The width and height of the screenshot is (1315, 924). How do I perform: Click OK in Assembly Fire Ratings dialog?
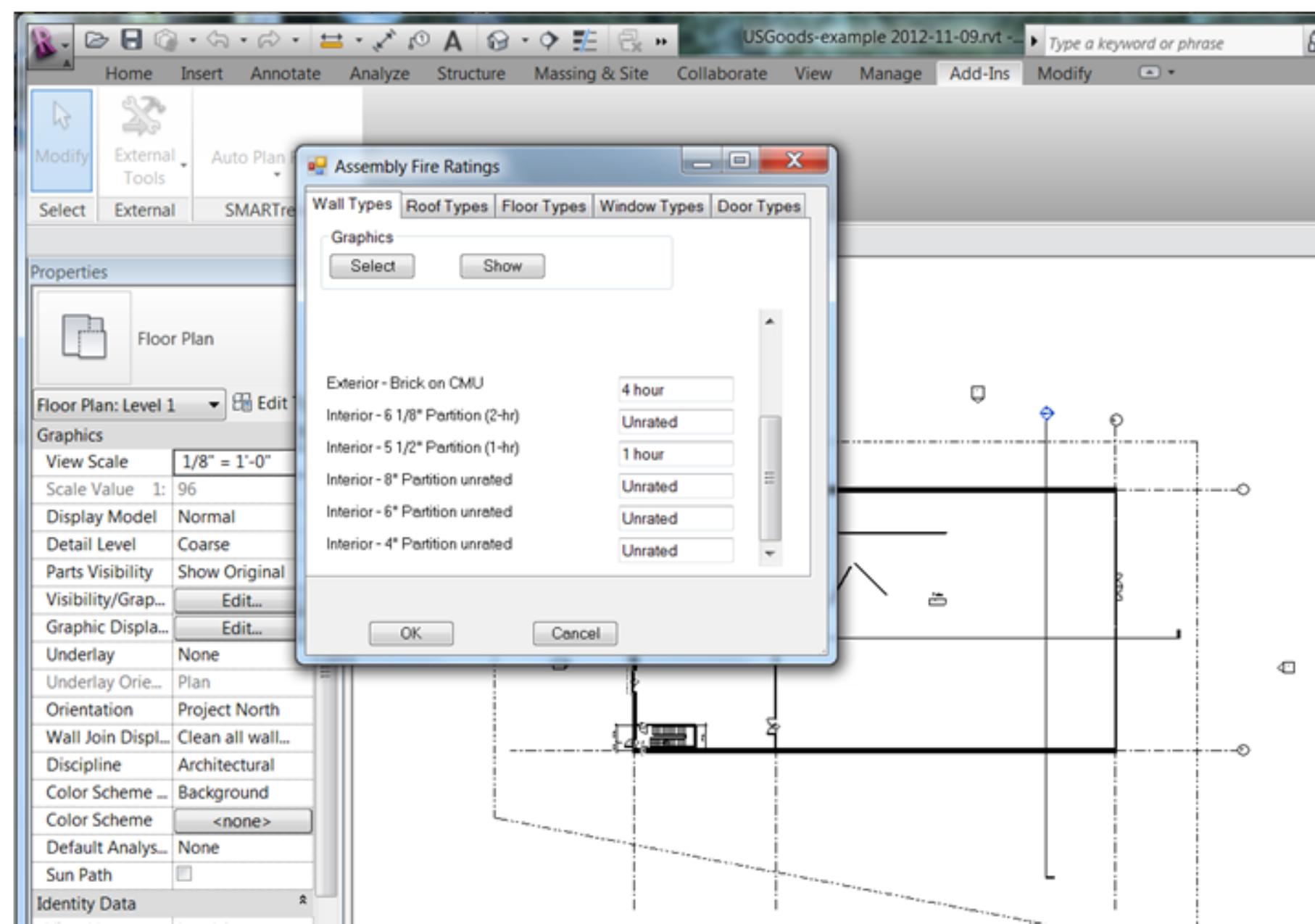tap(411, 633)
